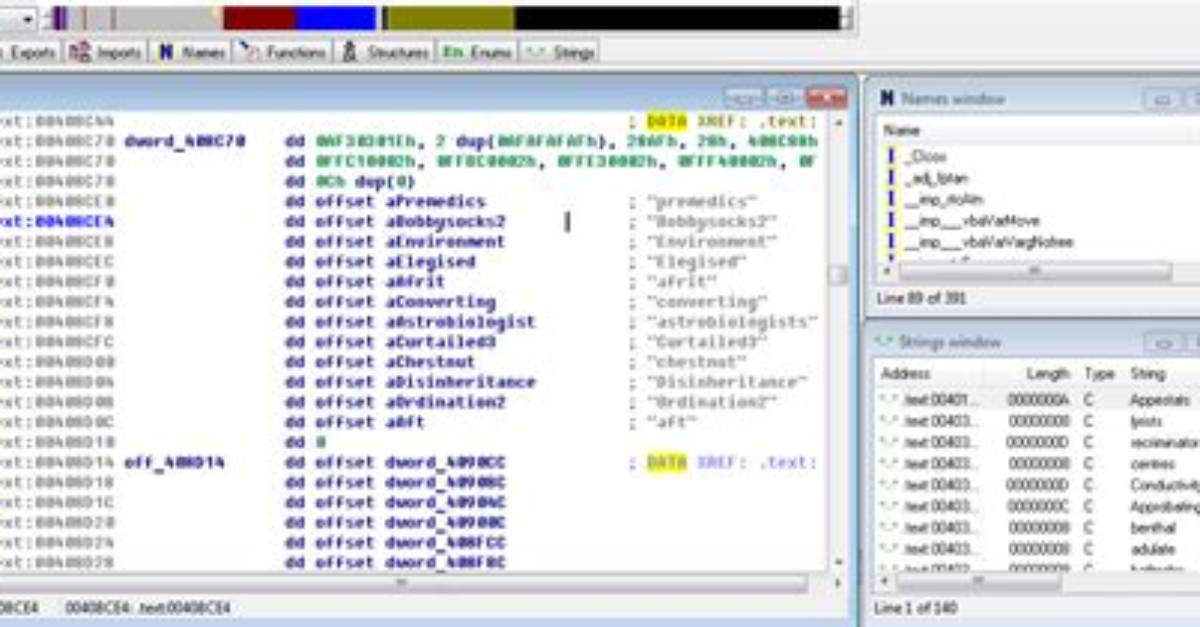Click the "premedics" string comment
This screenshot has width=1200, height=627.
(x=702, y=201)
